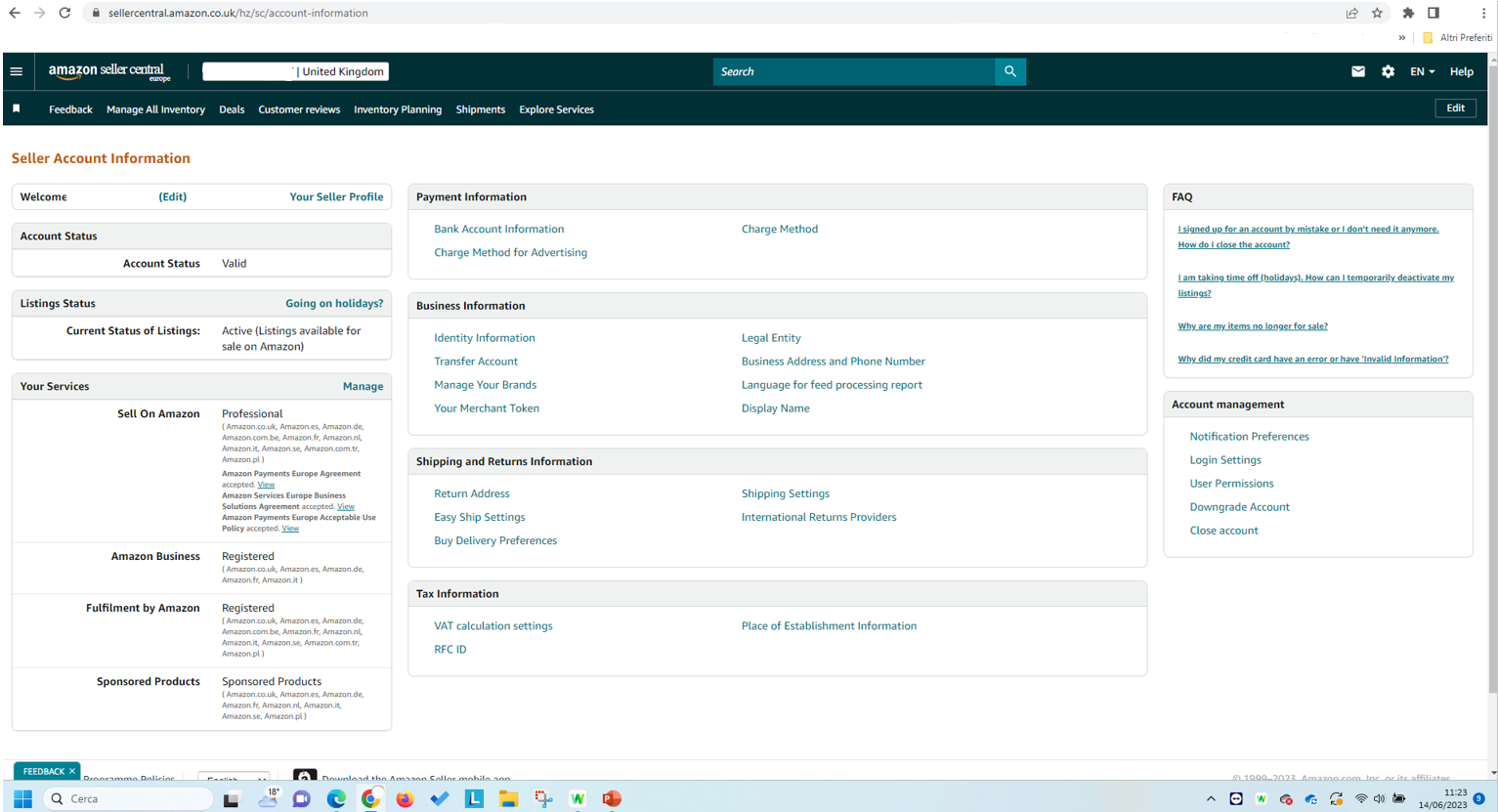Open Feedback in favorites bar
This screenshot has width=1498, height=812.
(x=70, y=109)
